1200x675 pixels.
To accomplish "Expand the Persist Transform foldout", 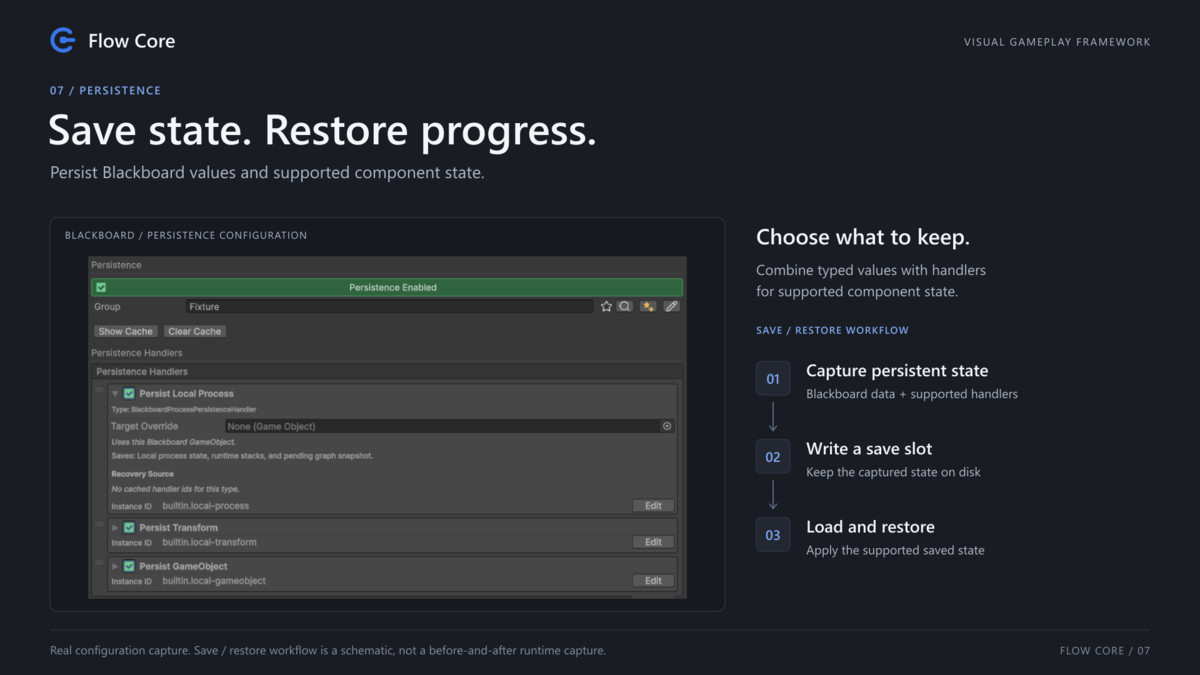I will (x=115, y=528).
